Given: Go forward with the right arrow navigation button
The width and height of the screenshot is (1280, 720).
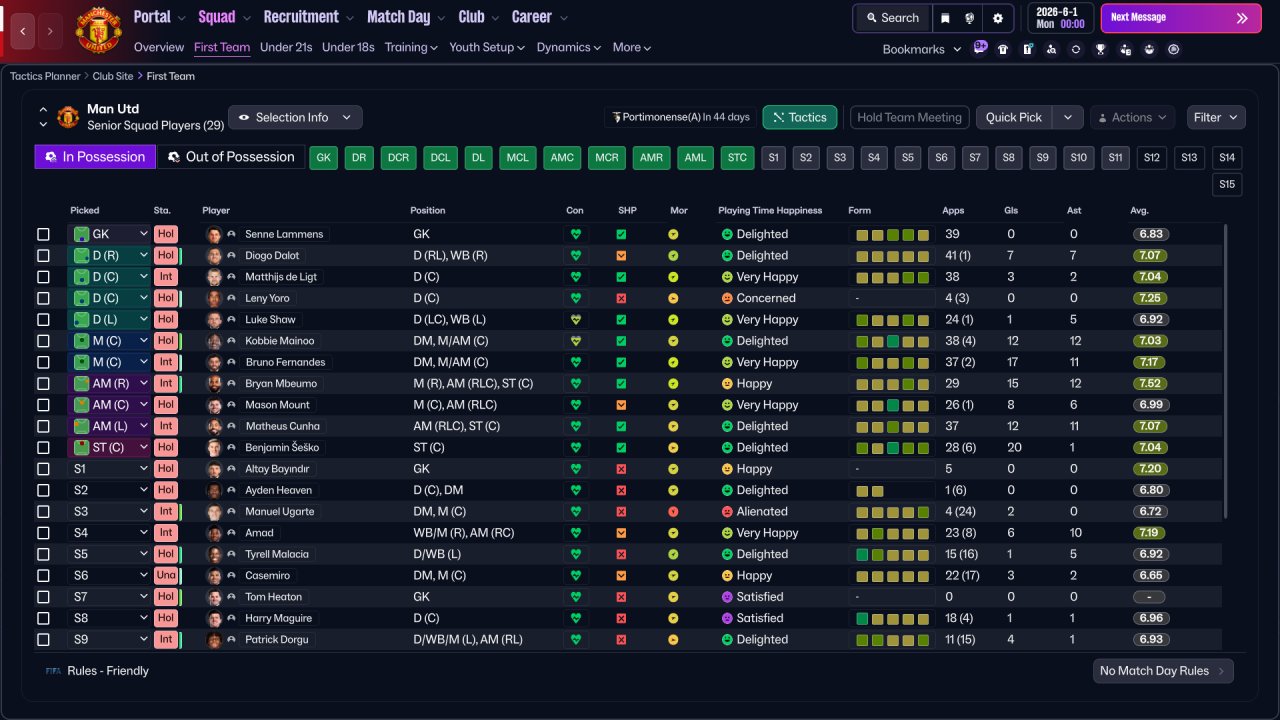Looking at the screenshot, I should (51, 32).
